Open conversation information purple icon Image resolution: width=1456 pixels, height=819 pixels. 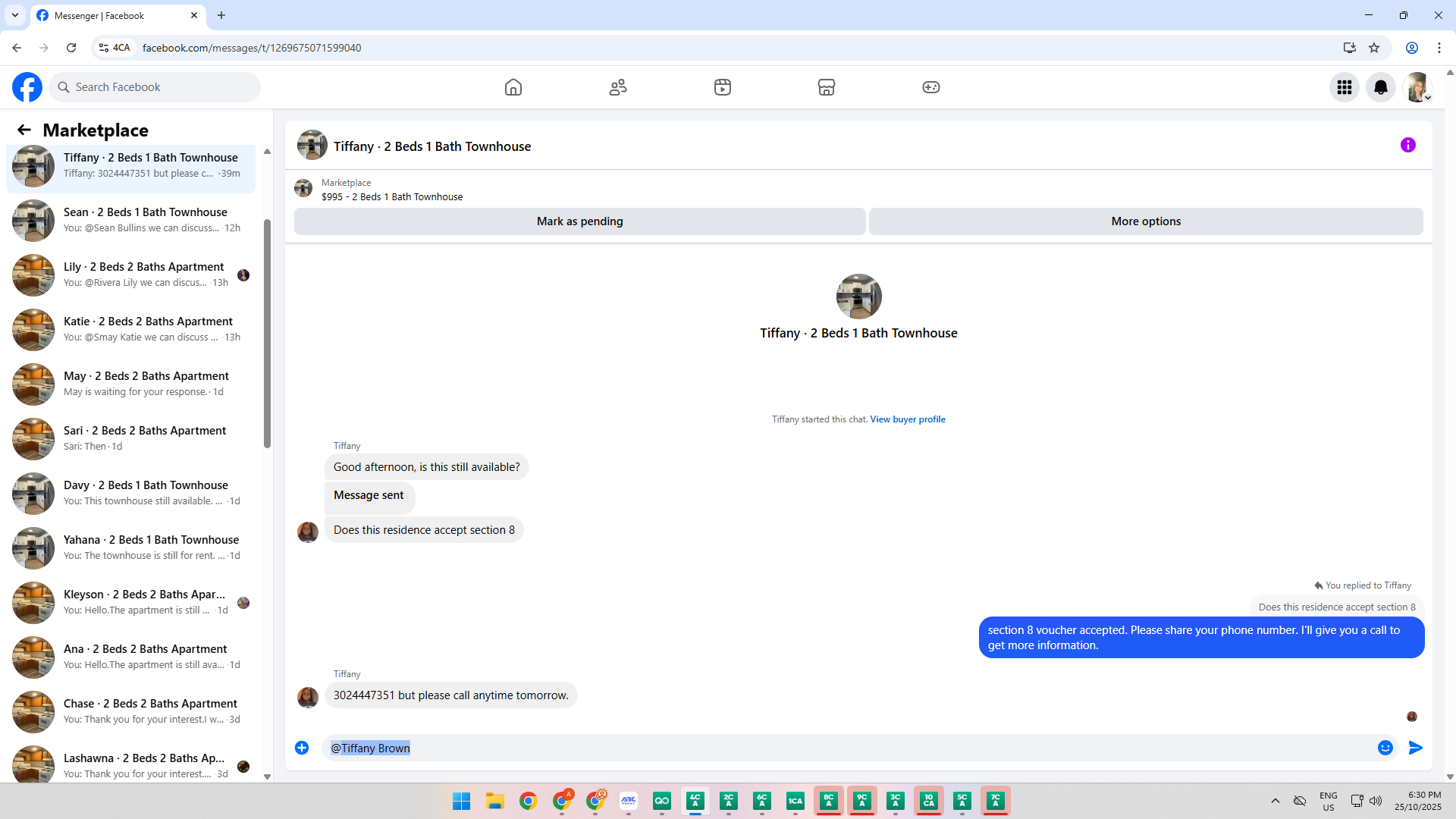click(1408, 145)
